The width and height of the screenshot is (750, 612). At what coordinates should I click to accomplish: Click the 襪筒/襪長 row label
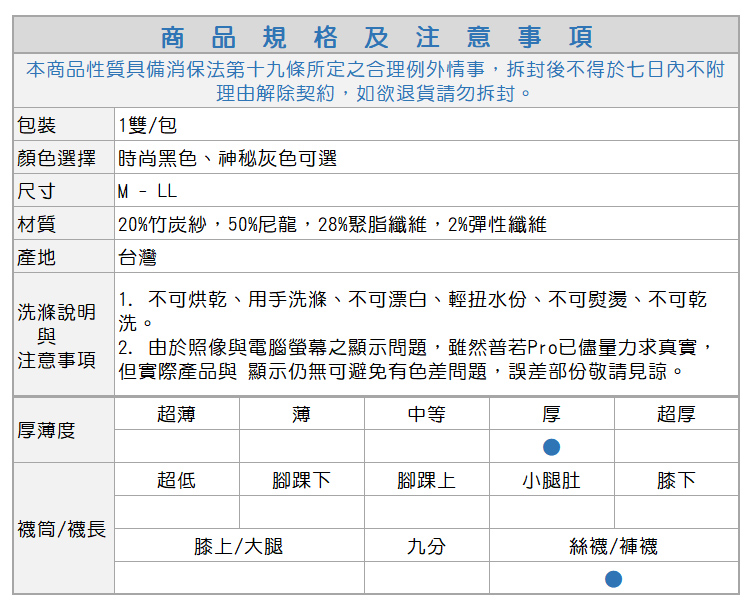click(62, 529)
